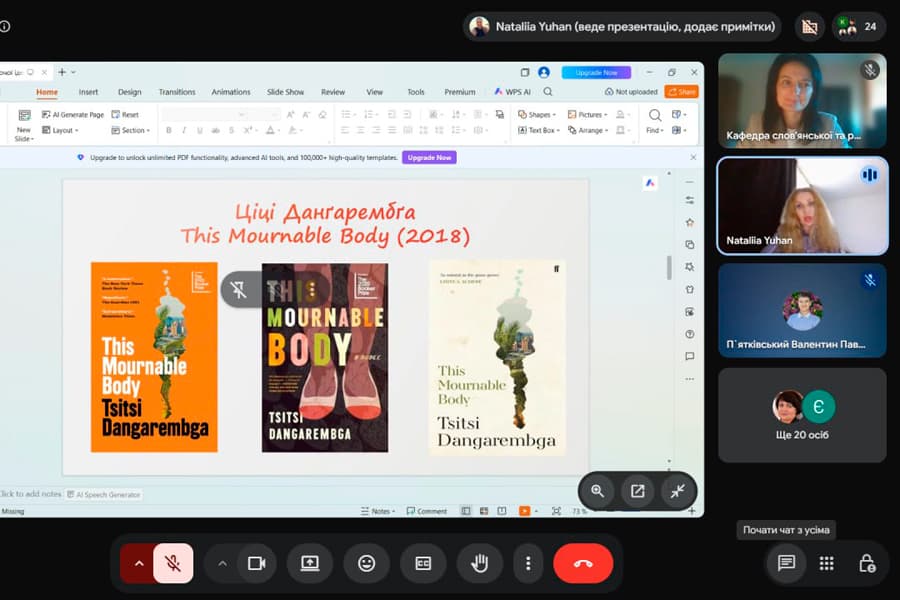Open the Slide Show tab
The height and width of the screenshot is (600, 900).
click(x=285, y=92)
